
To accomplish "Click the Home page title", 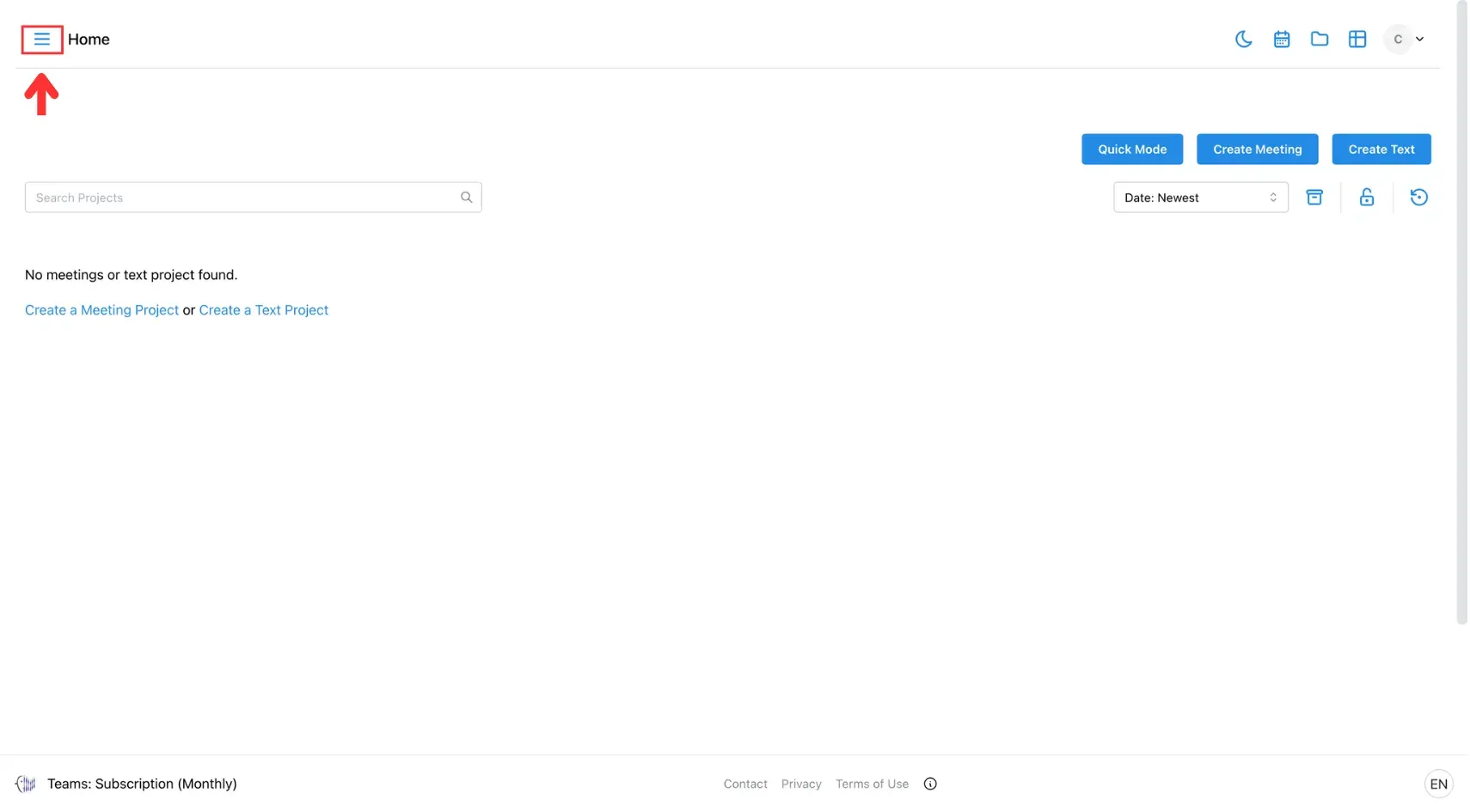I will (x=89, y=40).
